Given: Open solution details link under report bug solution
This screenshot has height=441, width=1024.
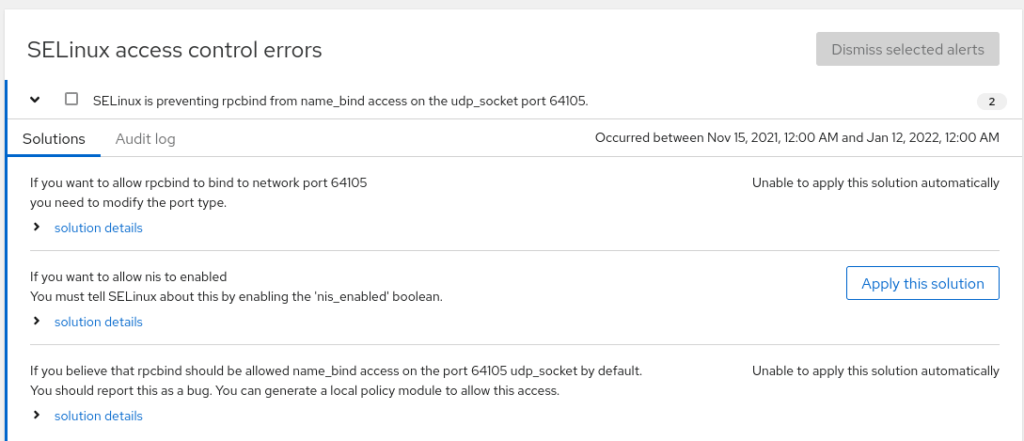Looking at the screenshot, I should point(98,416).
